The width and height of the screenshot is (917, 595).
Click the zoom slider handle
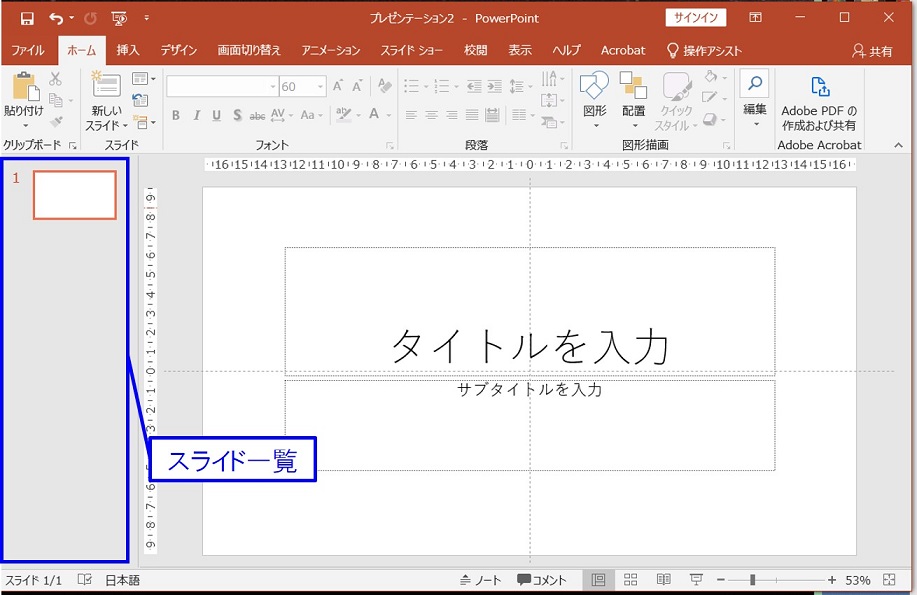click(x=752, y=580)
